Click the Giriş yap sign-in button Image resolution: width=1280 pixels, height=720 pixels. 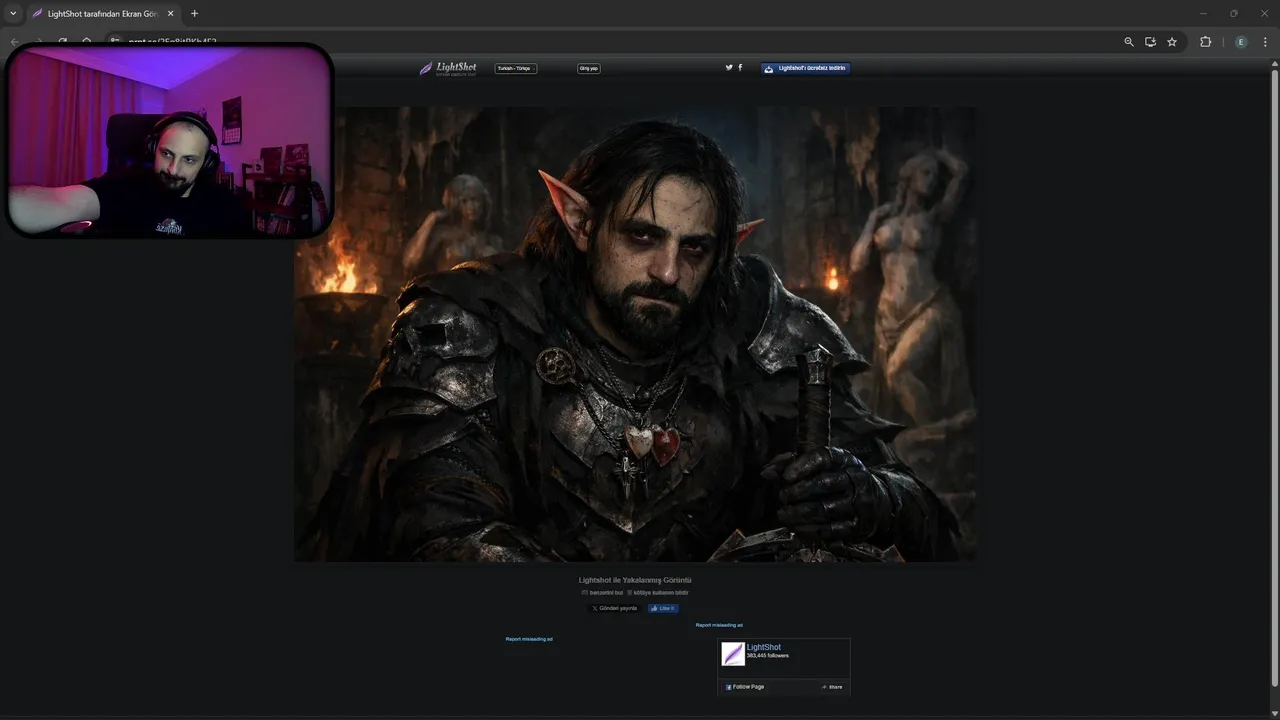[x=589, y=68]
